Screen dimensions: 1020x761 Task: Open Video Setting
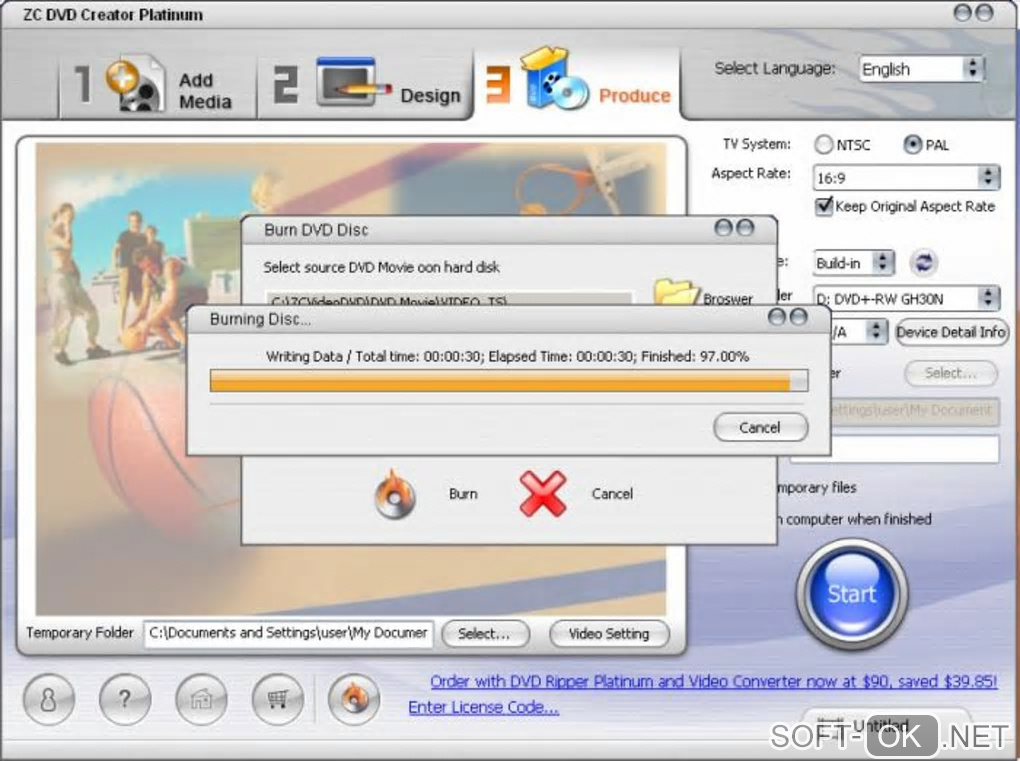[609, 634]
